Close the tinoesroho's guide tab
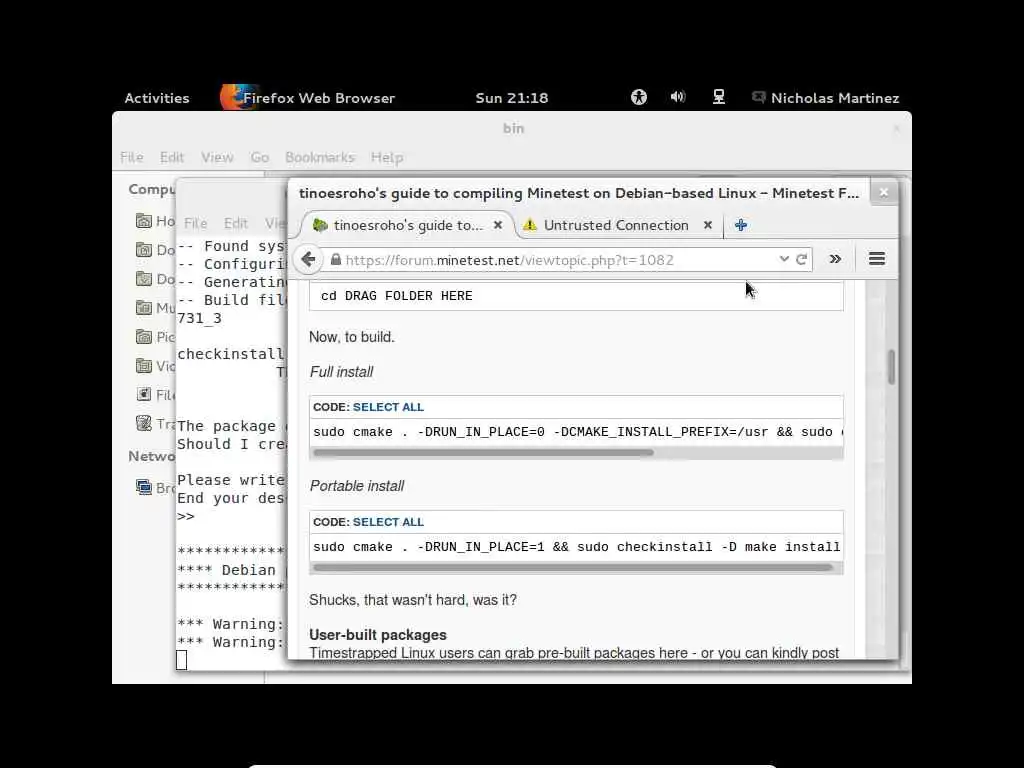 pyautogui.click(x=498, y=225)
